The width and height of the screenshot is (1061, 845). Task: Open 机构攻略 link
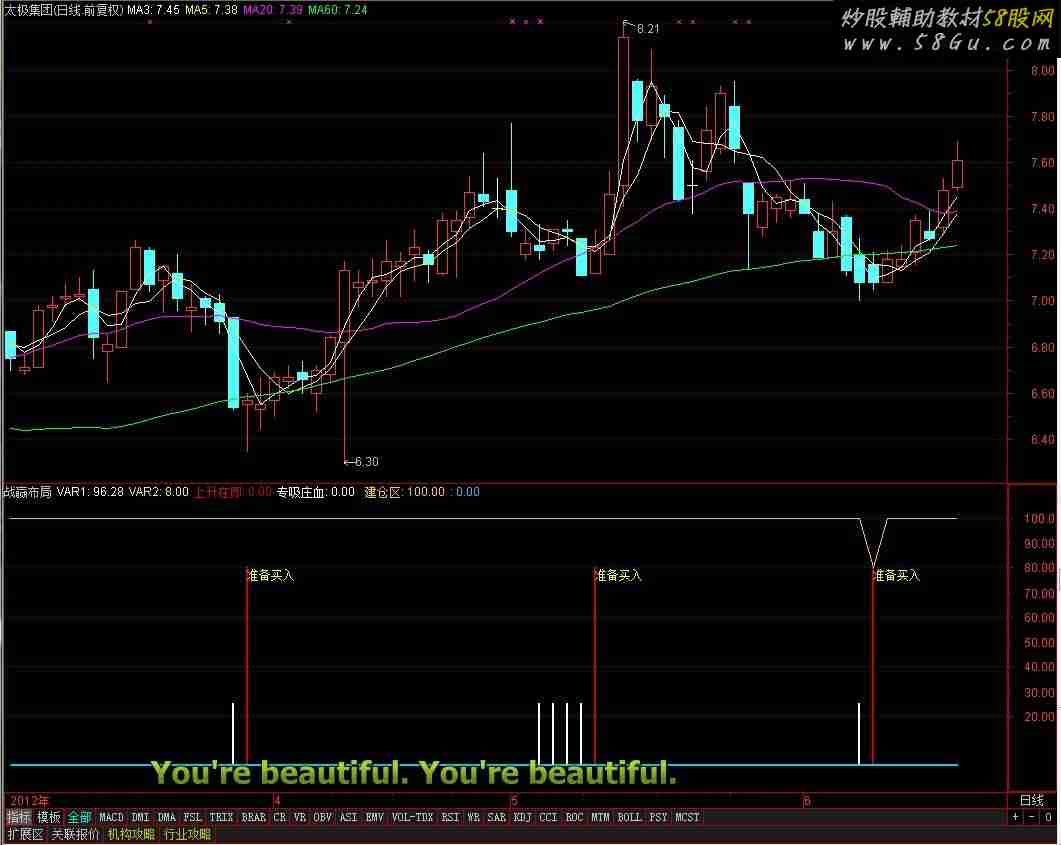(131, 834)
